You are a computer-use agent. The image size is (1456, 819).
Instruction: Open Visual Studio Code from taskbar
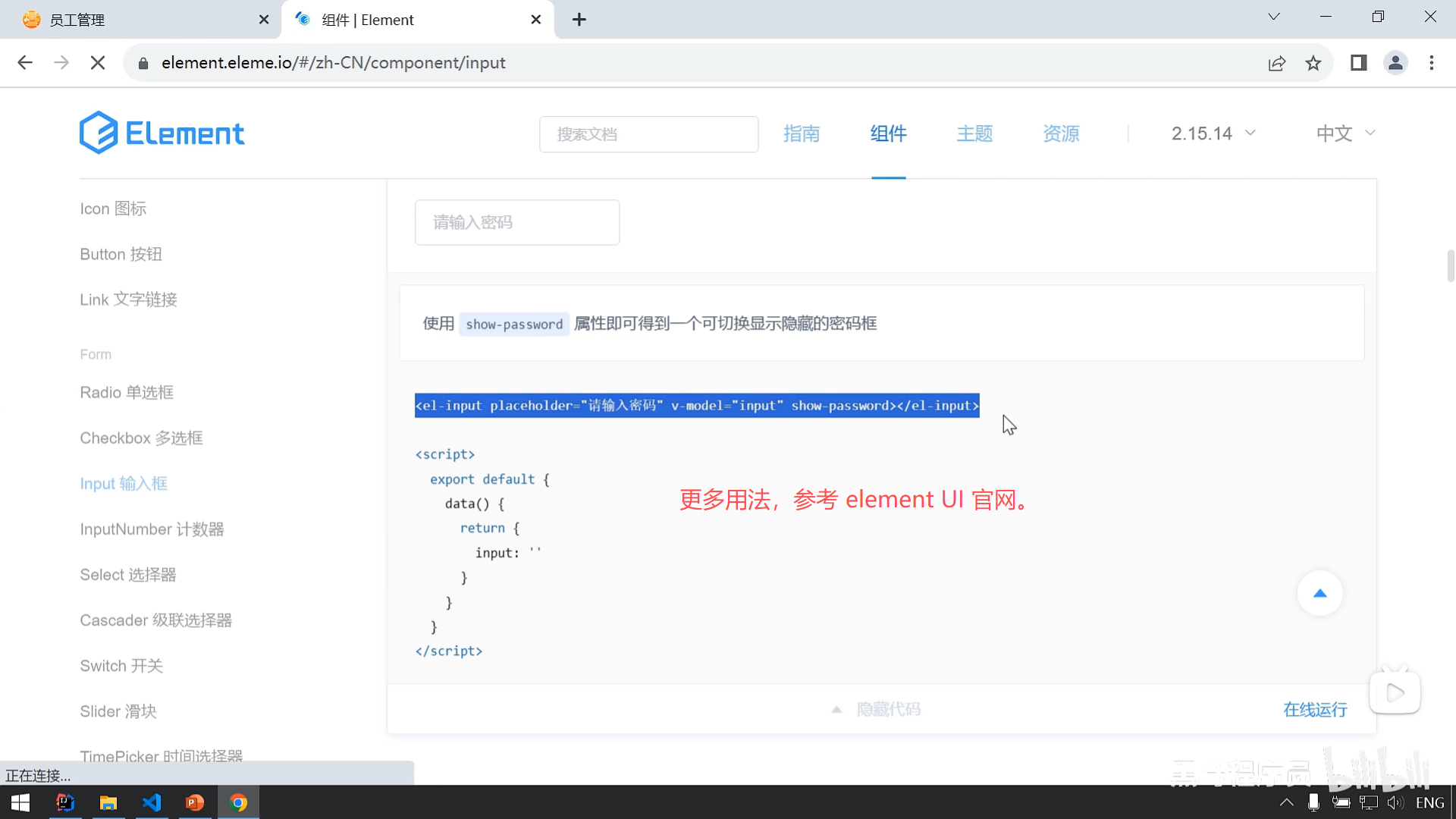[x=152, y=802]
